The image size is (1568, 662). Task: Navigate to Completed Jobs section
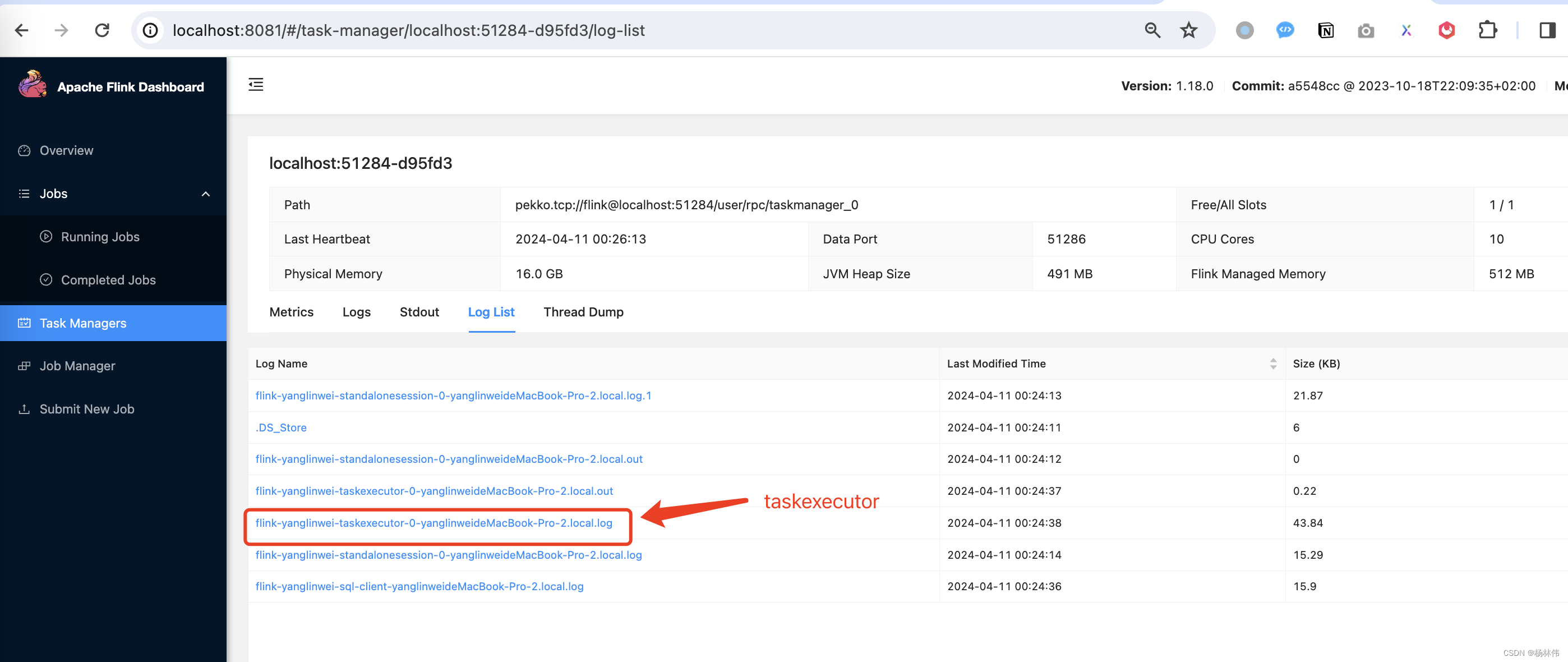click(108, 279)
